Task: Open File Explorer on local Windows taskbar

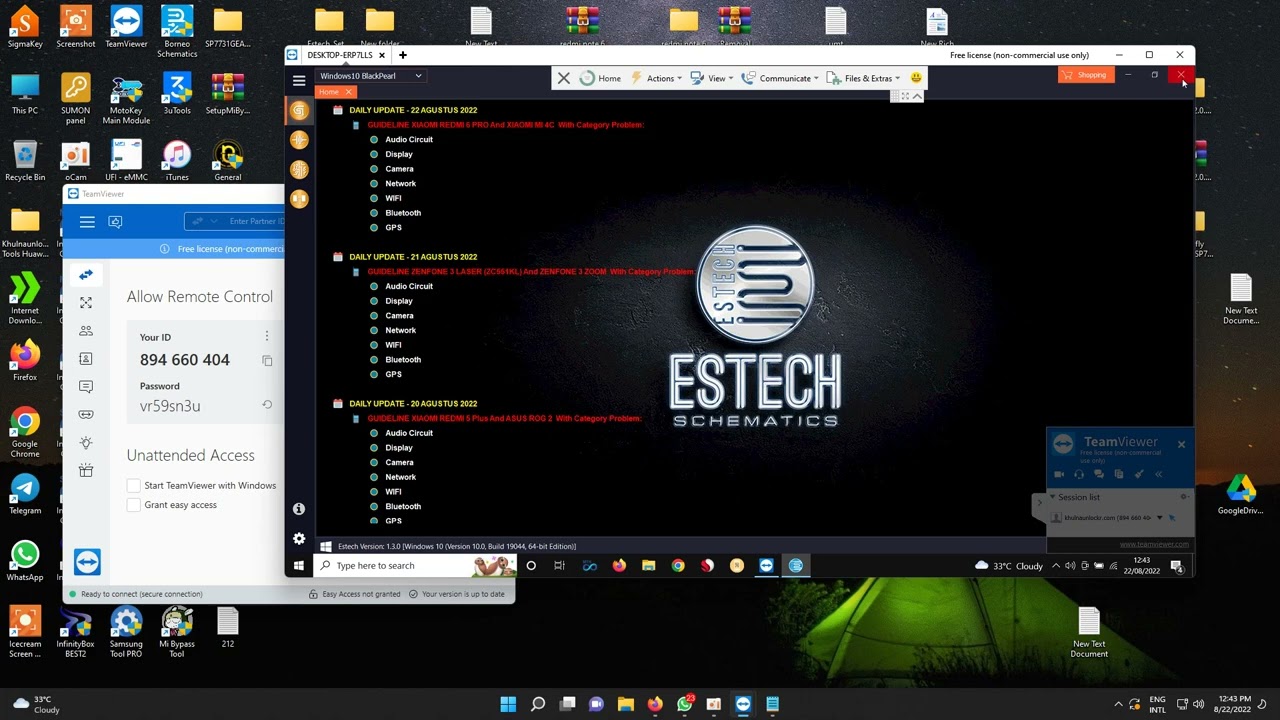Action: [625, 704]
